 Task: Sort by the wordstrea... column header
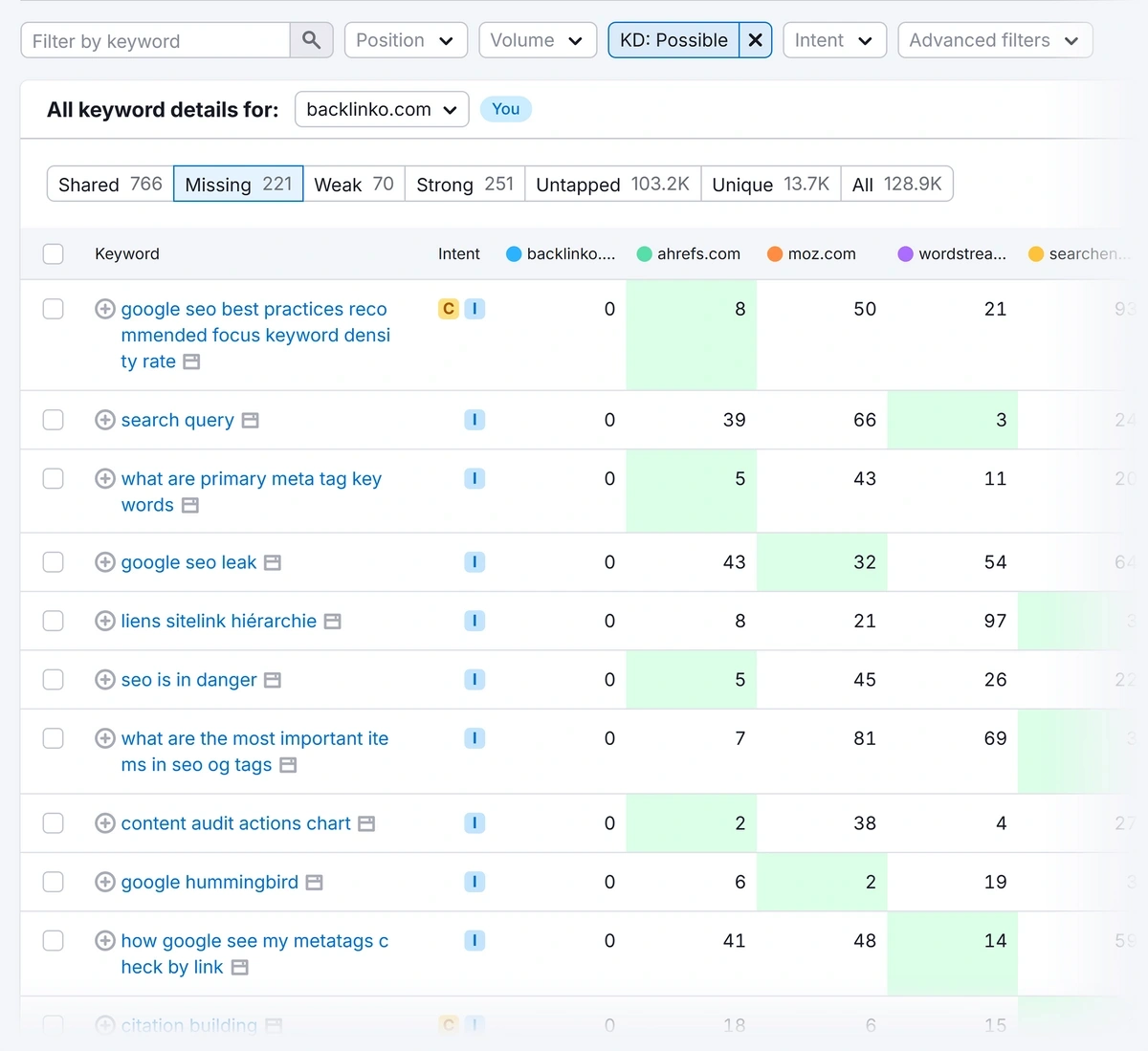[952, 253]
